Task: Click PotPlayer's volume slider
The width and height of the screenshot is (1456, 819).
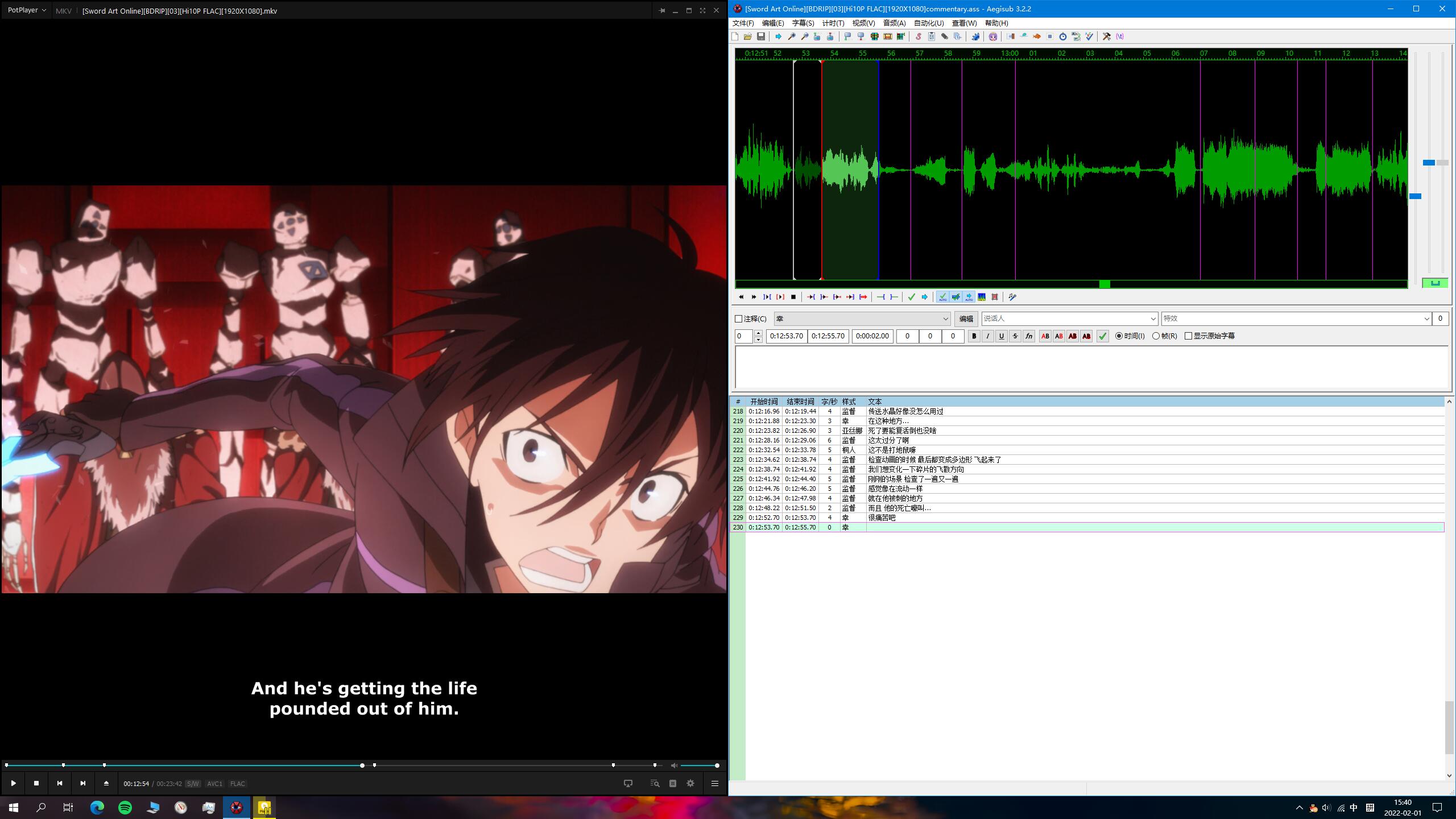Action: tap(700, 766)
